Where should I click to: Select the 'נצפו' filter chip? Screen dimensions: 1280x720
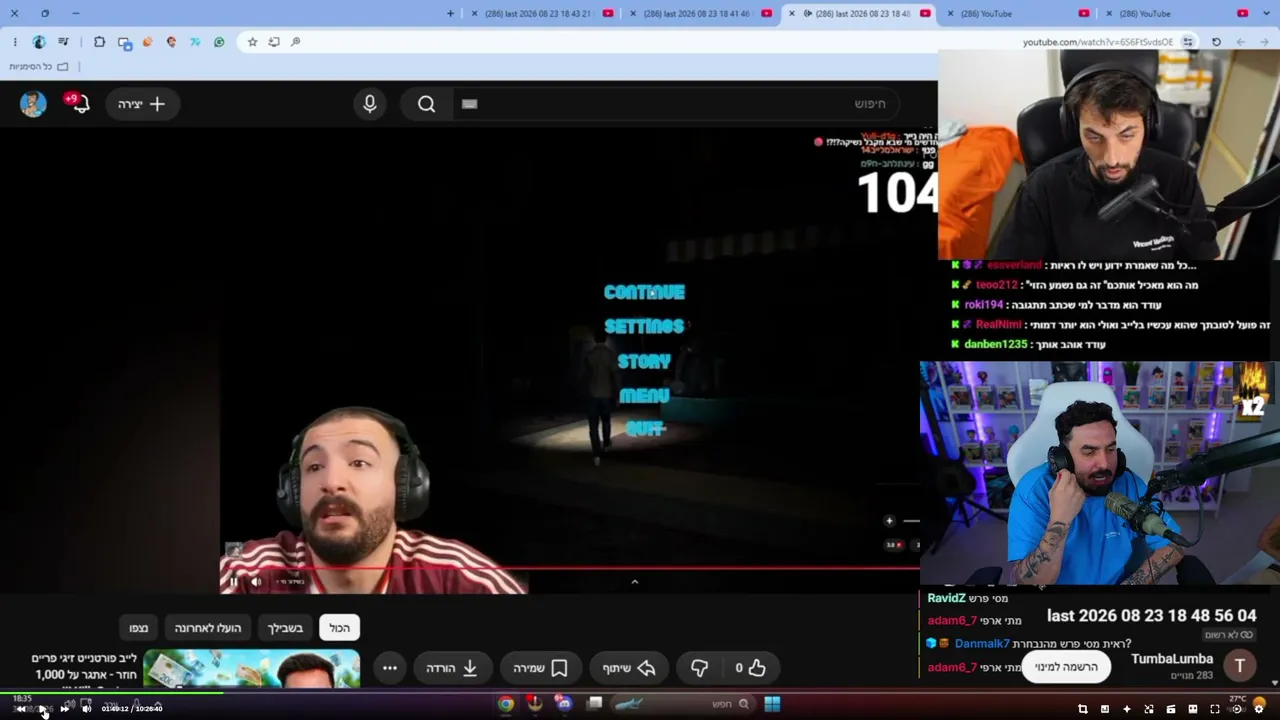(138, 628)
